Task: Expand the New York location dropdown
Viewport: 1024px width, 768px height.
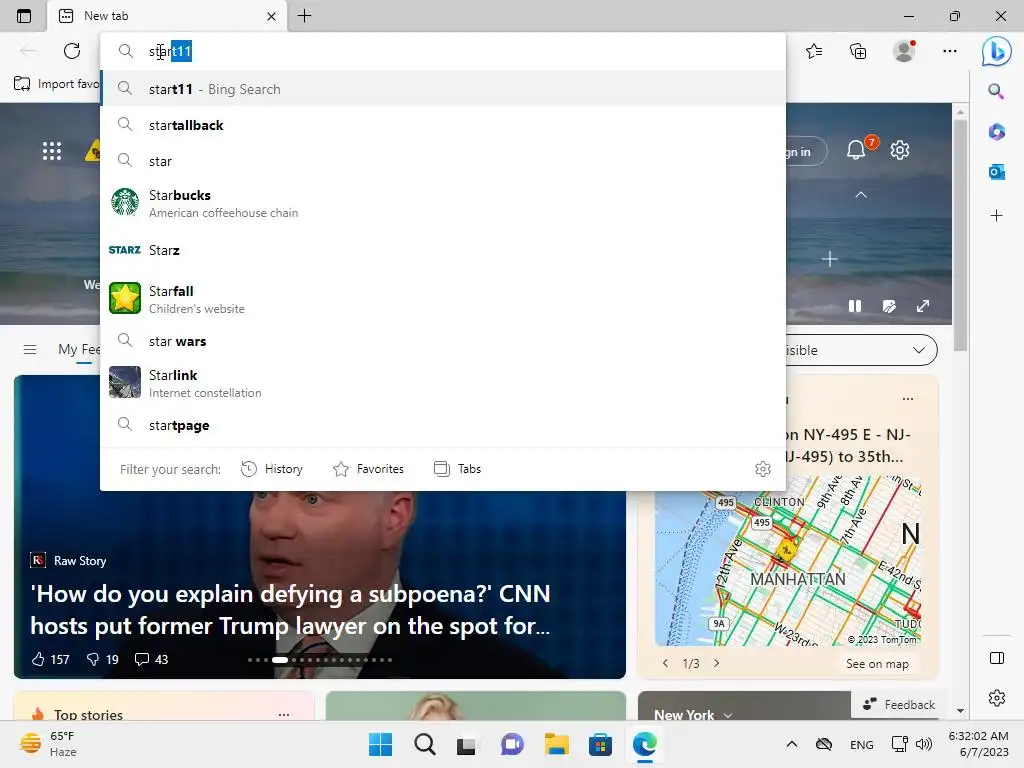Action: (x=728, y=715)
